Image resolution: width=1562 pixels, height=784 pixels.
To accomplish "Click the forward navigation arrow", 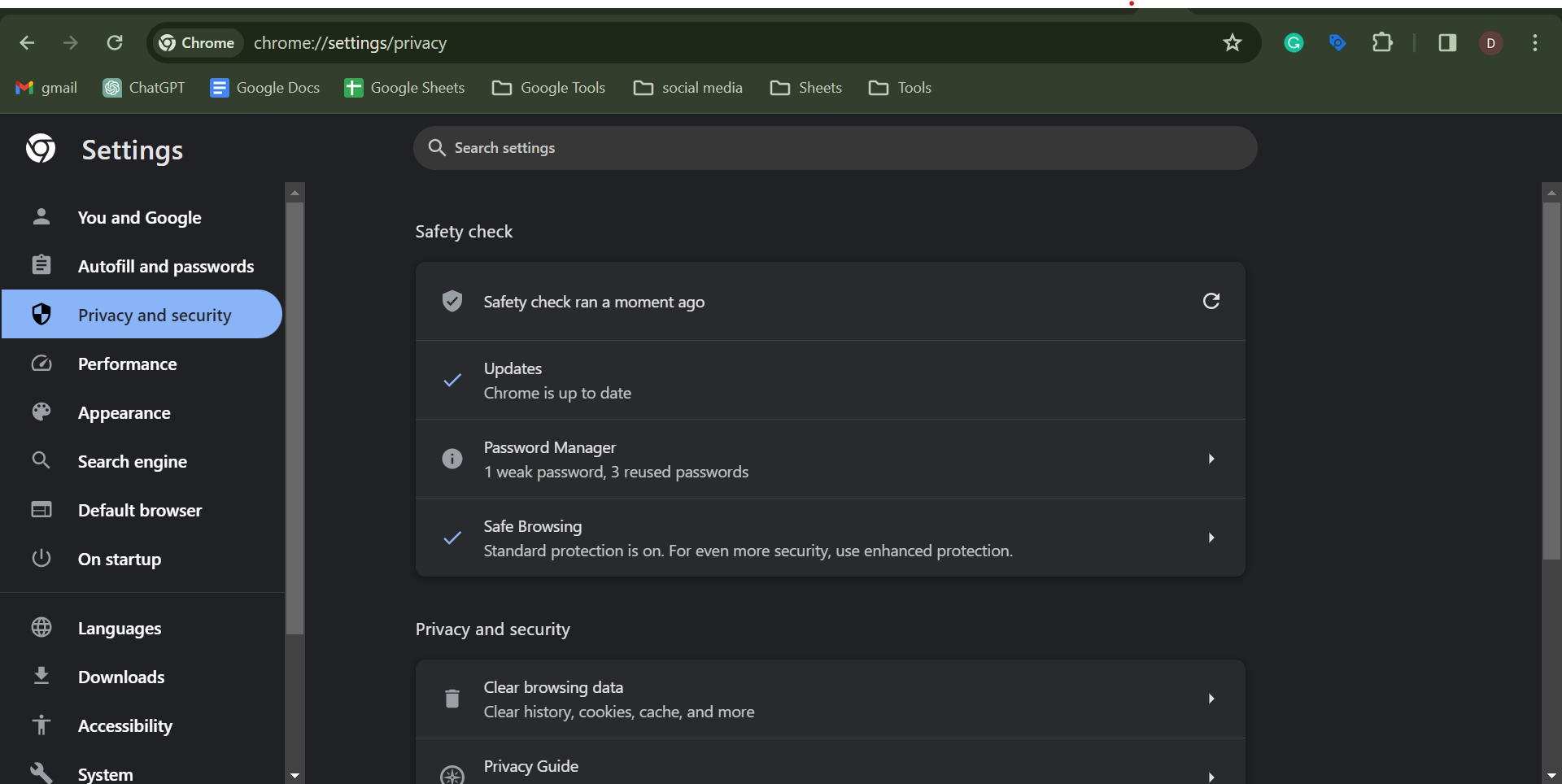I will (71, 42).
